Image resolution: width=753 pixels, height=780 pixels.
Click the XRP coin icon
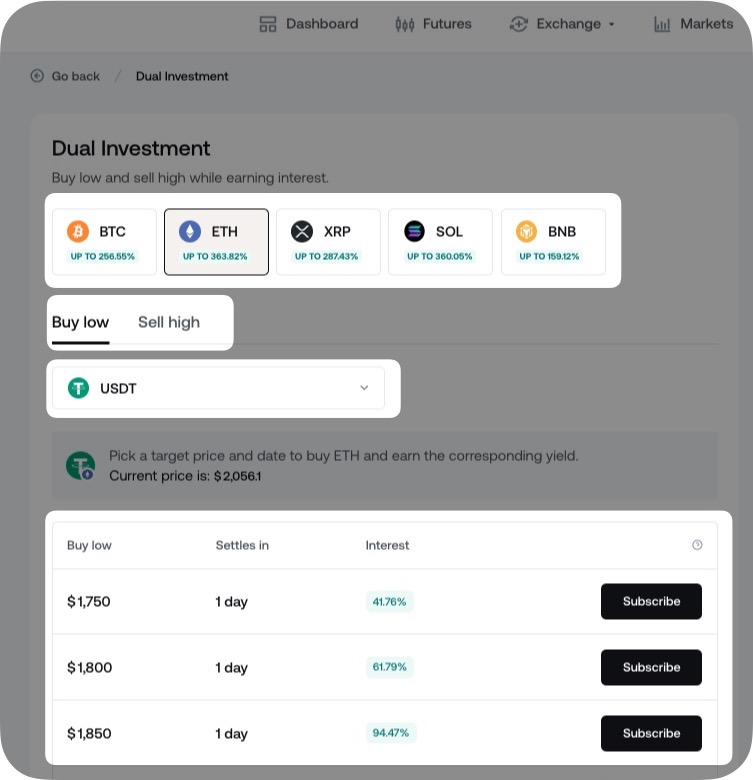pos(302,232)
